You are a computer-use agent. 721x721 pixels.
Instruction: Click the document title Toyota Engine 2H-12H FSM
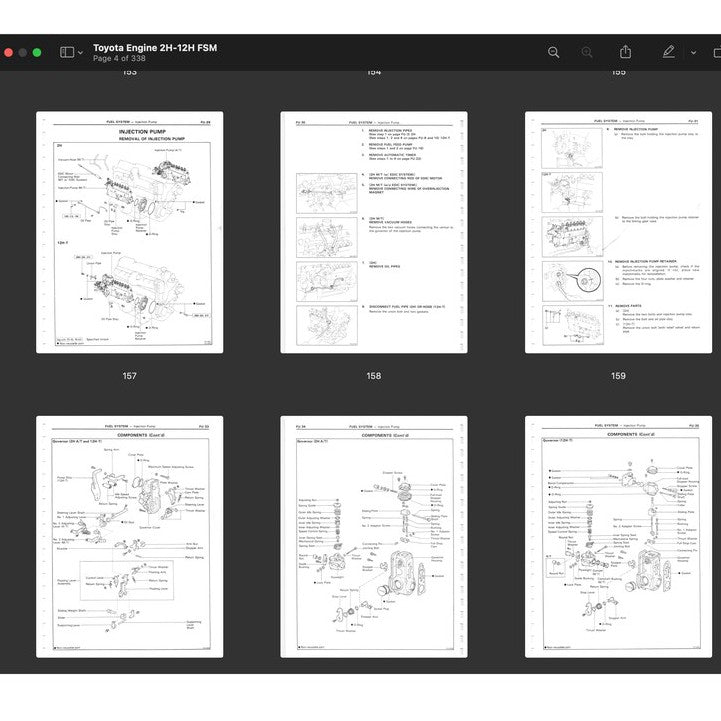pyautogui.click(x=155, y=47)
